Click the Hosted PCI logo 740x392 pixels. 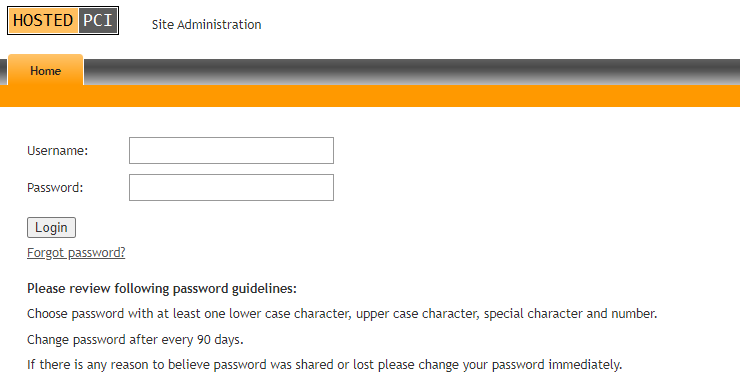pos(63,20)
